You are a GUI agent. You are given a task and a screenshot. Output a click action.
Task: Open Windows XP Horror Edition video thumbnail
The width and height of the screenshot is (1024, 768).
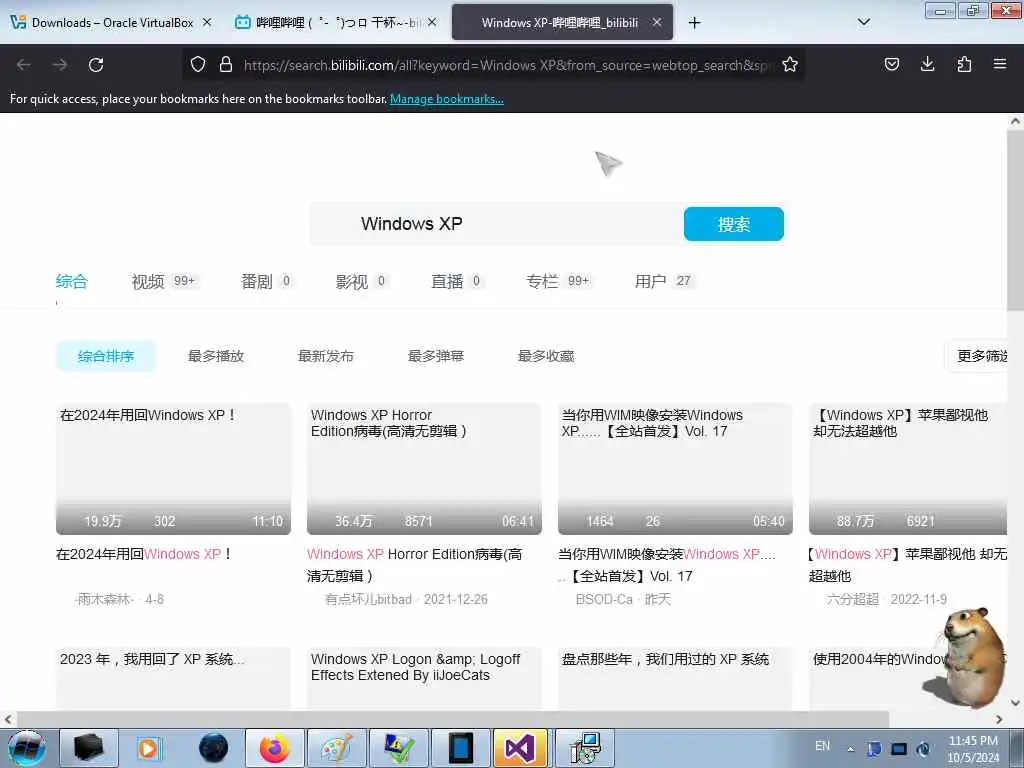pyautogui.click(x=424, y=469)
